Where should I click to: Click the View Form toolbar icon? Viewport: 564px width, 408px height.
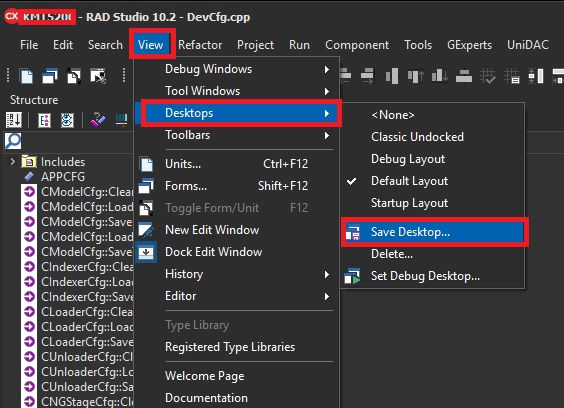coord(50,76)
